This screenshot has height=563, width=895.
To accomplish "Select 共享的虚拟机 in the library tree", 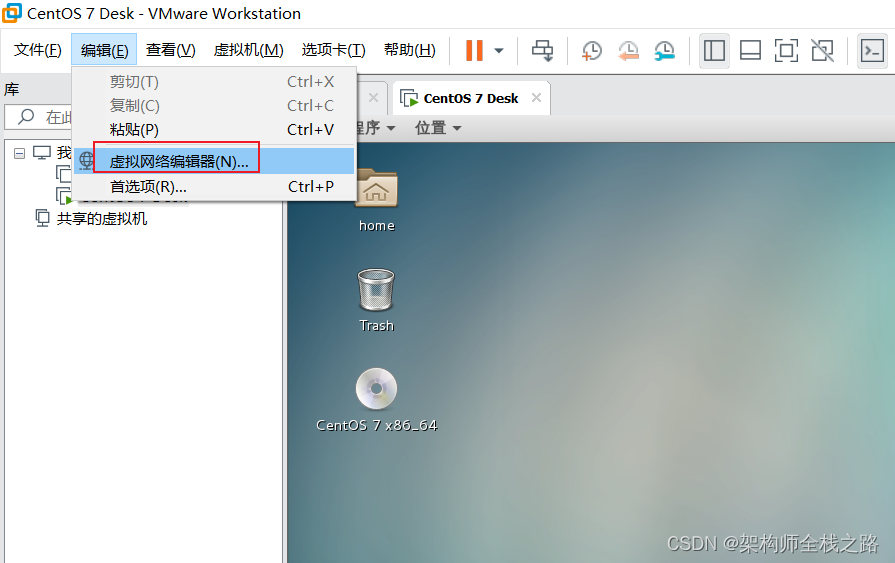I will click(x=102, y=219).
